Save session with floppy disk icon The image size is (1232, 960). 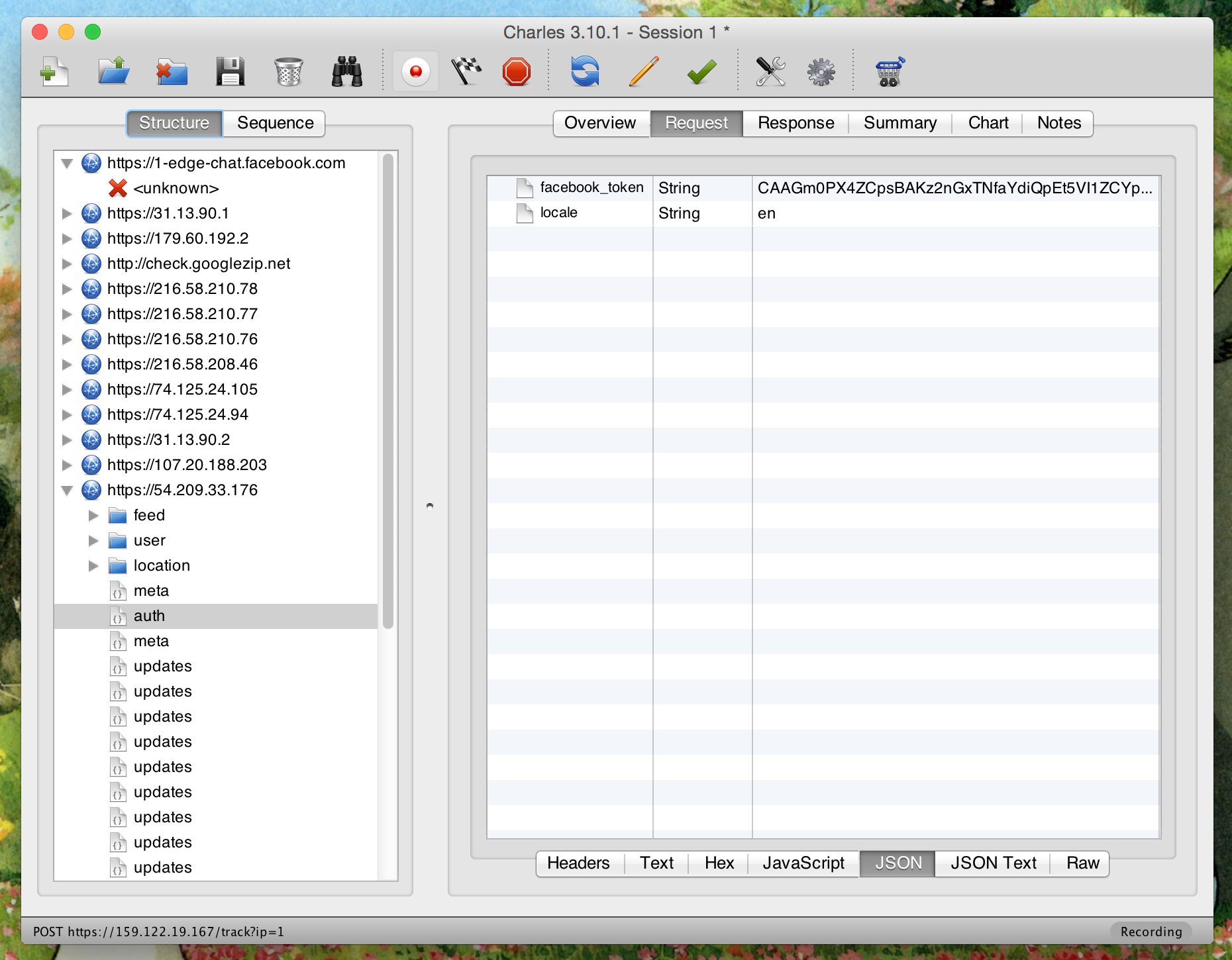pos(230,72)
